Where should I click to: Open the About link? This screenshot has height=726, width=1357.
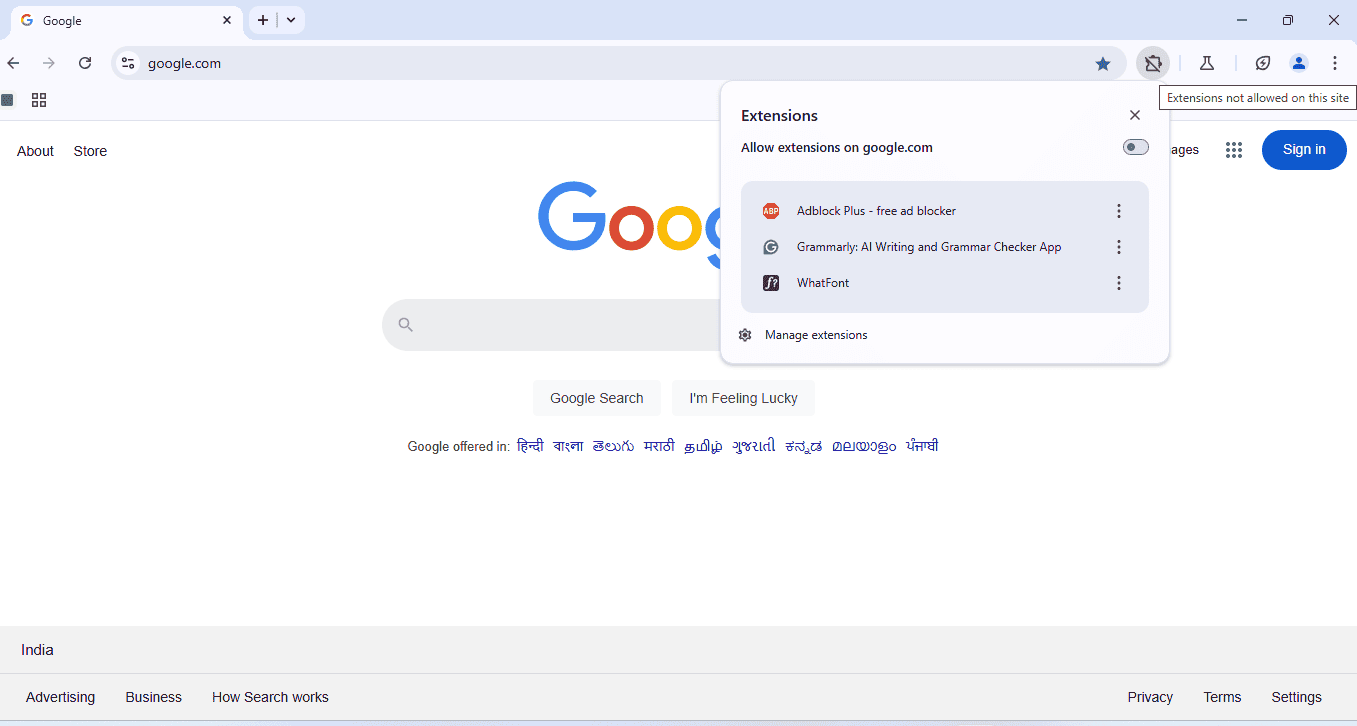(x=35, y=151)
